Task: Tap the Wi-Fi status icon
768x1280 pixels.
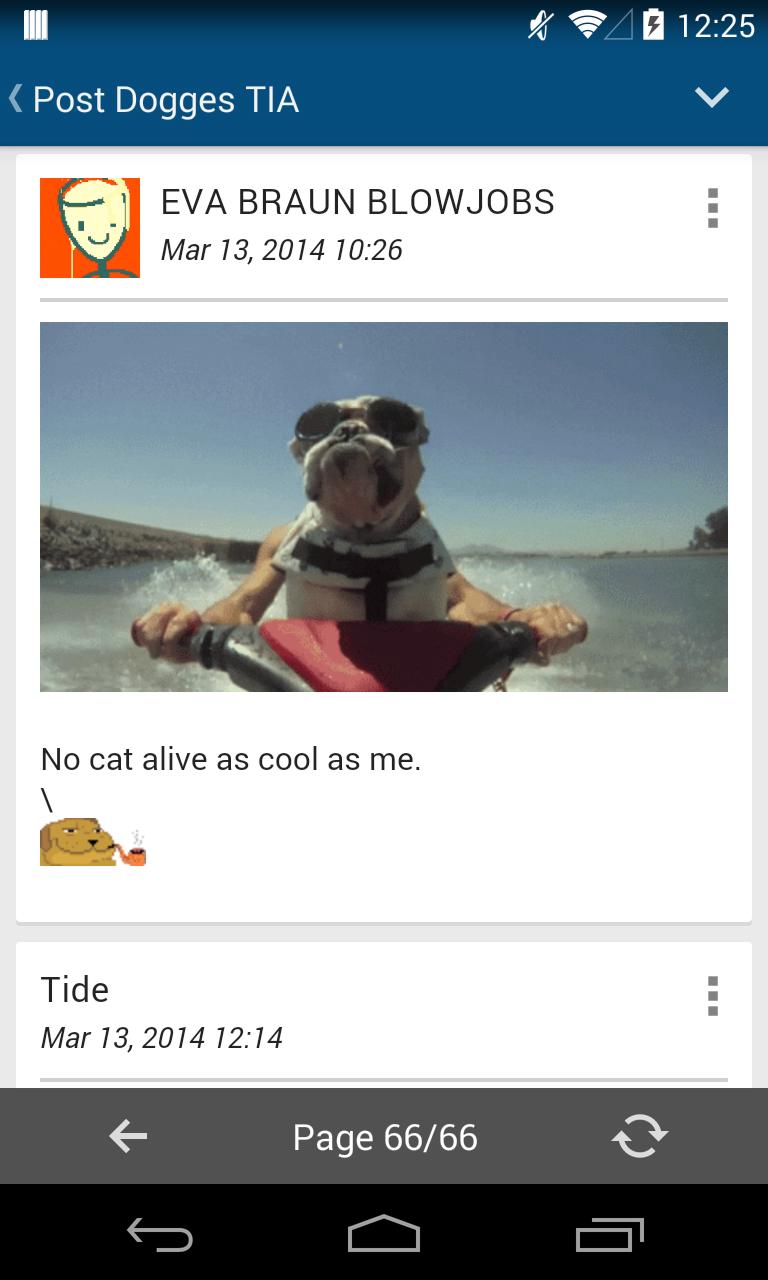Action: click(587, 25)
